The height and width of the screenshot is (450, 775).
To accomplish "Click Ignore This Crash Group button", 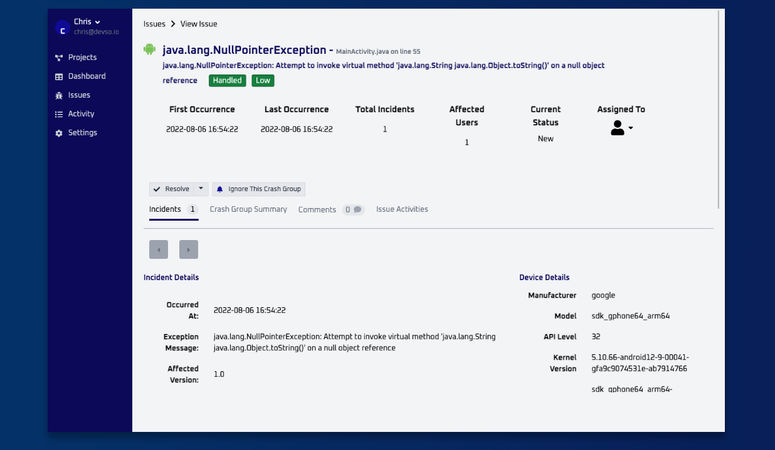I will [x=259, y=189].
